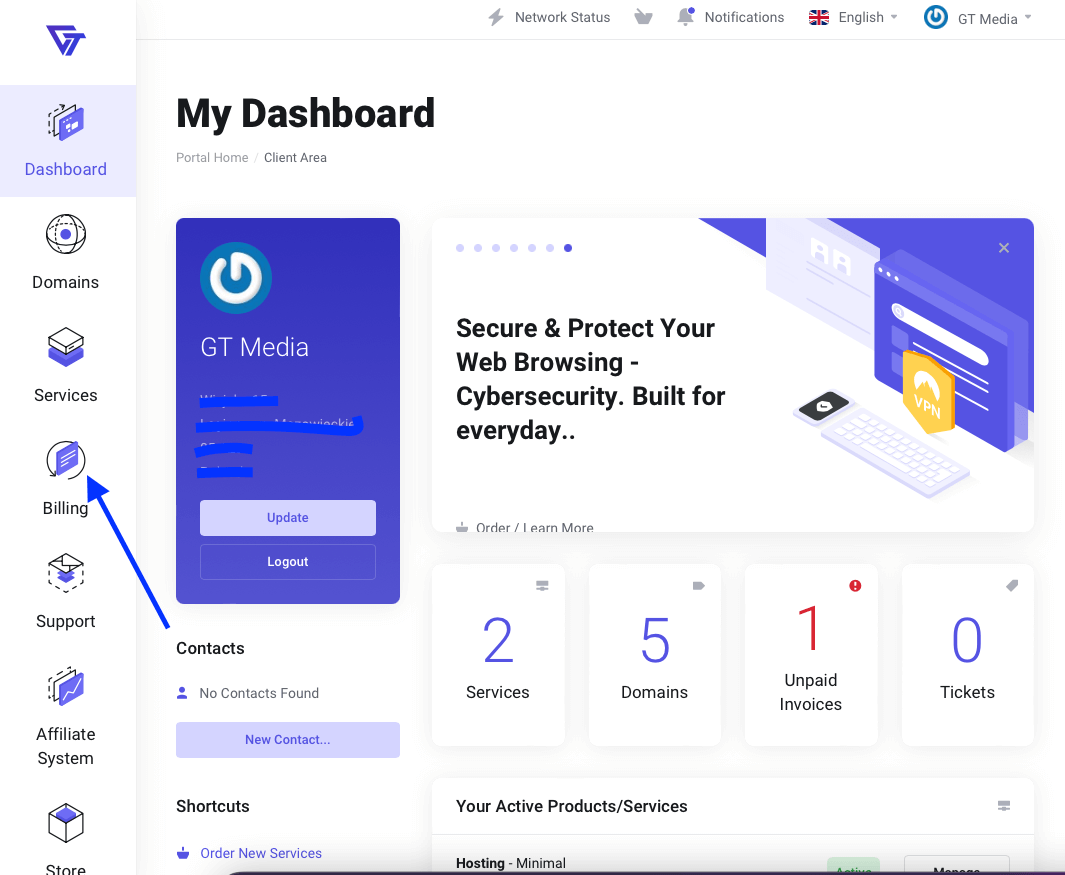Image resolution: width=1065 pixels, height=875 pixels.
Task: Open the Support envelope icon
Action: [x=66, y=573]
